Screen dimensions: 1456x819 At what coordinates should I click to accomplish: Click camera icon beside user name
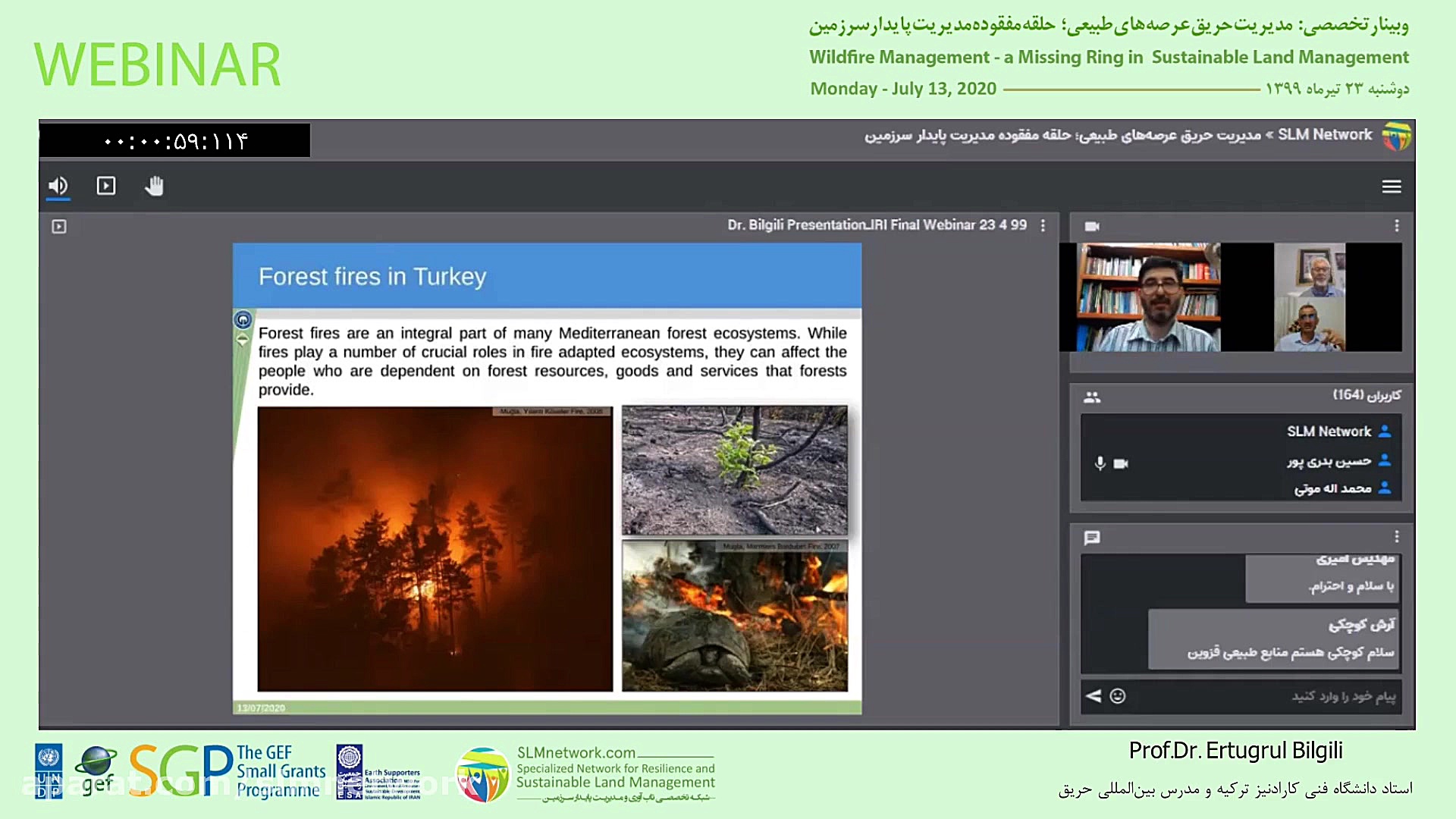1121,463
